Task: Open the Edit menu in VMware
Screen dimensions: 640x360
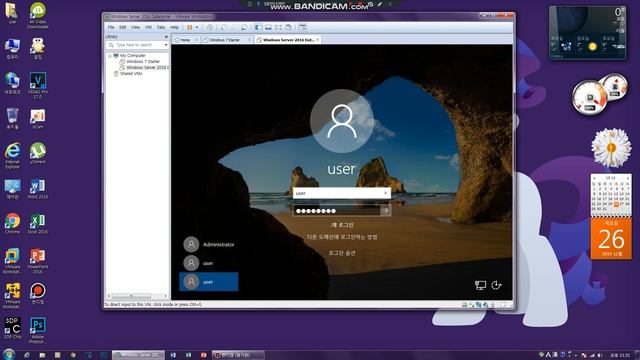Action: pos(122,27)
